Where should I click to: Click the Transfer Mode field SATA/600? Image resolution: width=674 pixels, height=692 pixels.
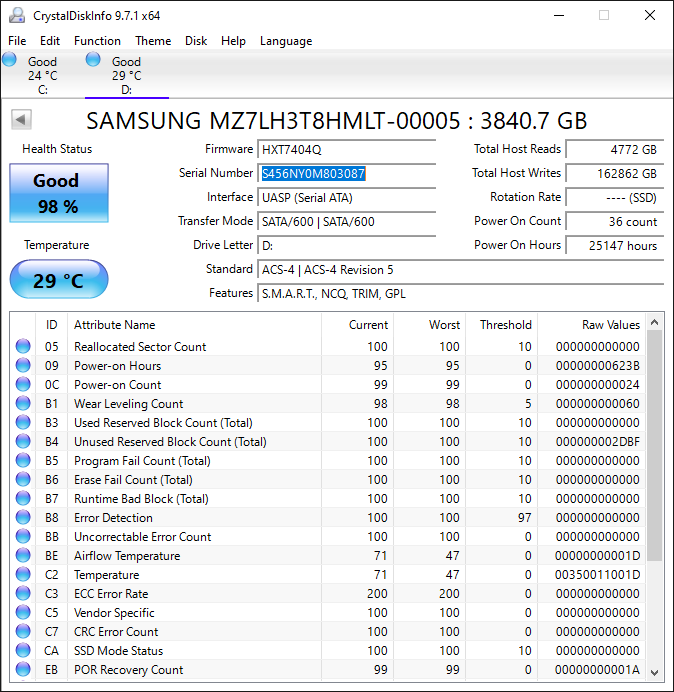pos(347,221)
